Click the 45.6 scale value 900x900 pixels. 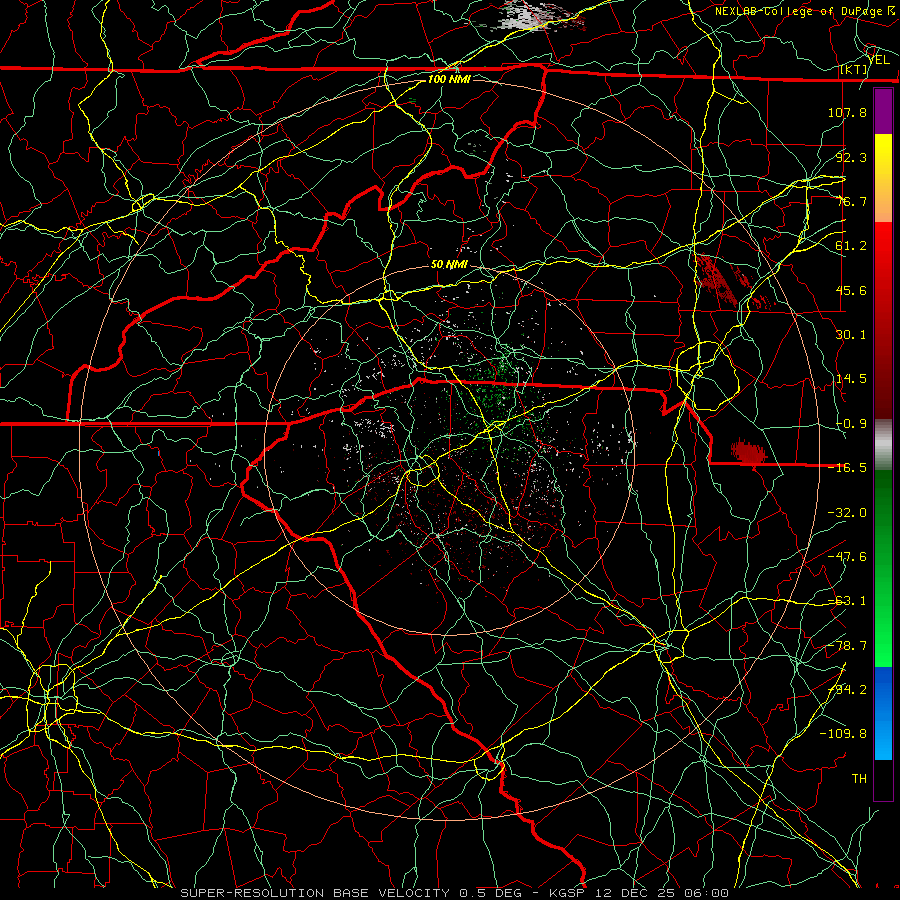[851, 290]
